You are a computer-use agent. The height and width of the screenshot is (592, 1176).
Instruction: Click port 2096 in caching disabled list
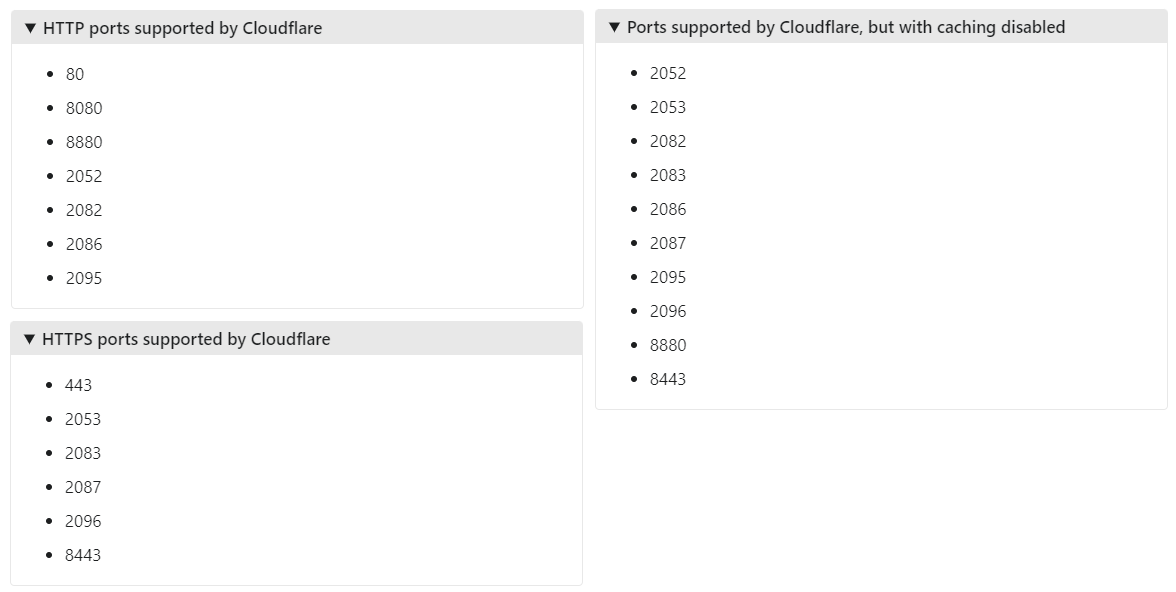tap(668, 311)
